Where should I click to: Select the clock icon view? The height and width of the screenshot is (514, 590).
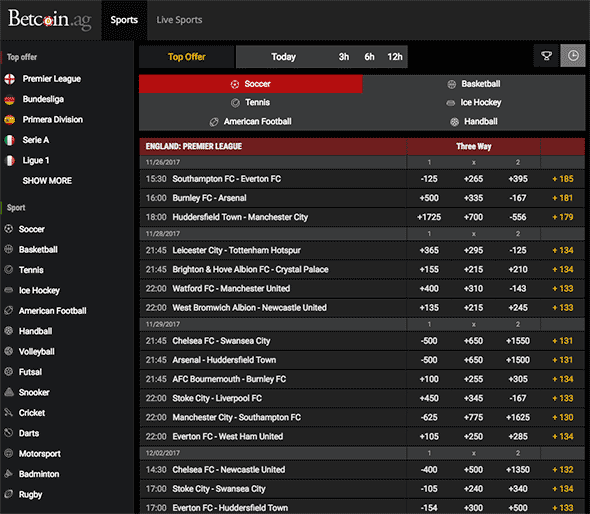point(573,56)
